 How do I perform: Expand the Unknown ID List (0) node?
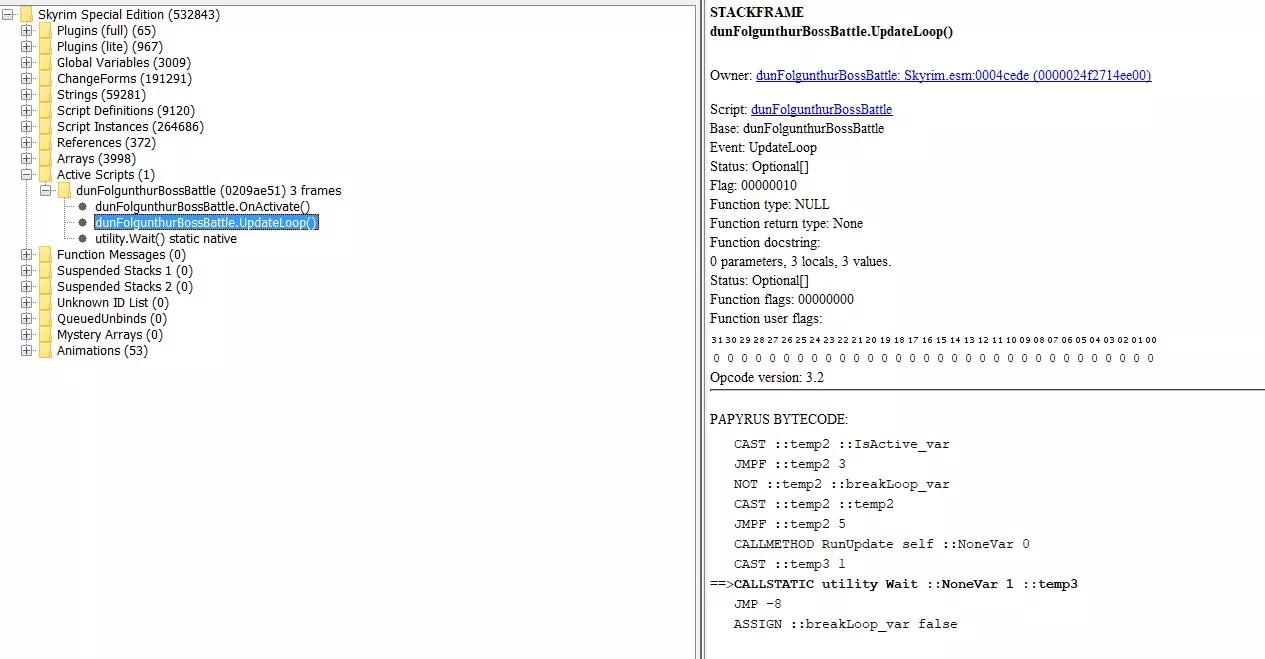pos(27,303)
